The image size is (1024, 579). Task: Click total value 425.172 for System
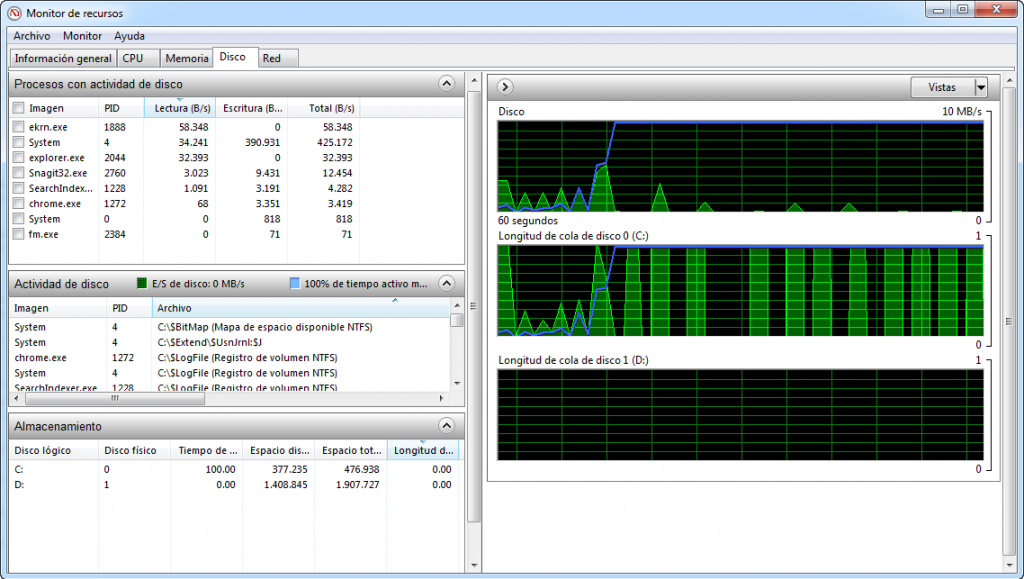(334, 142)
